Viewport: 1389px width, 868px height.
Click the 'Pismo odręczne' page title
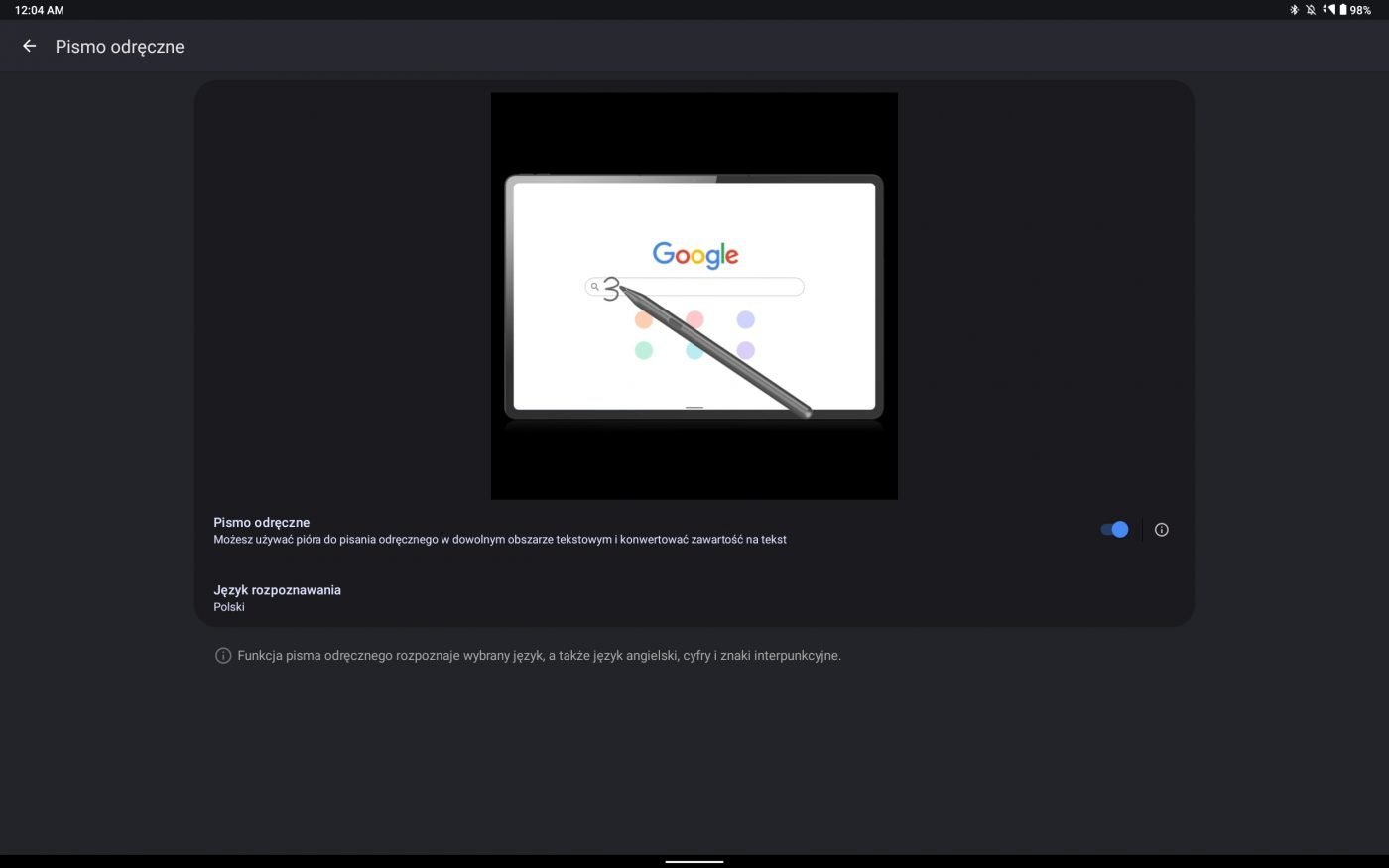tap(120, 47)
